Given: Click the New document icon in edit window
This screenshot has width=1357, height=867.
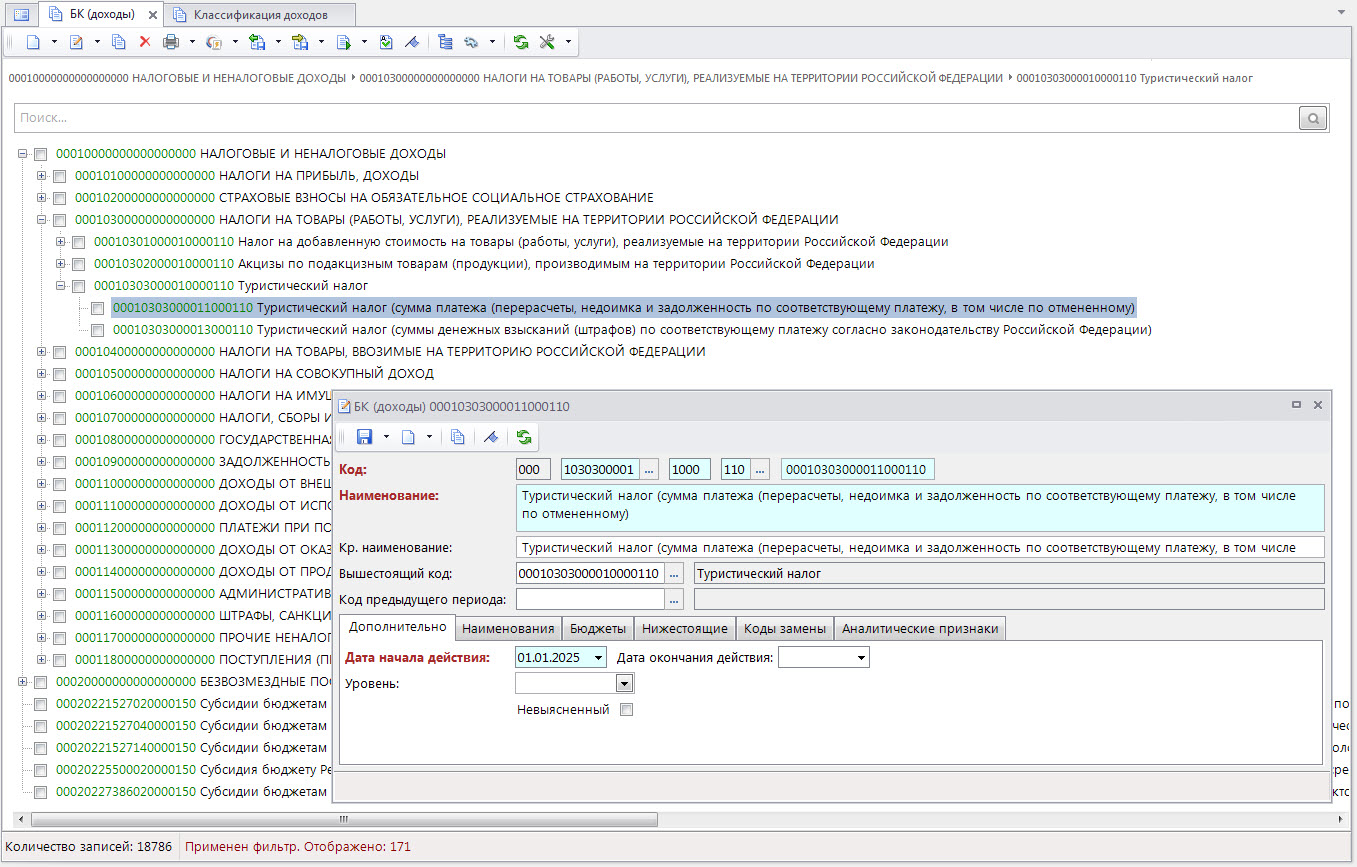Looking at the screenshot, I should pyautogui.click(x=407, y=437).
